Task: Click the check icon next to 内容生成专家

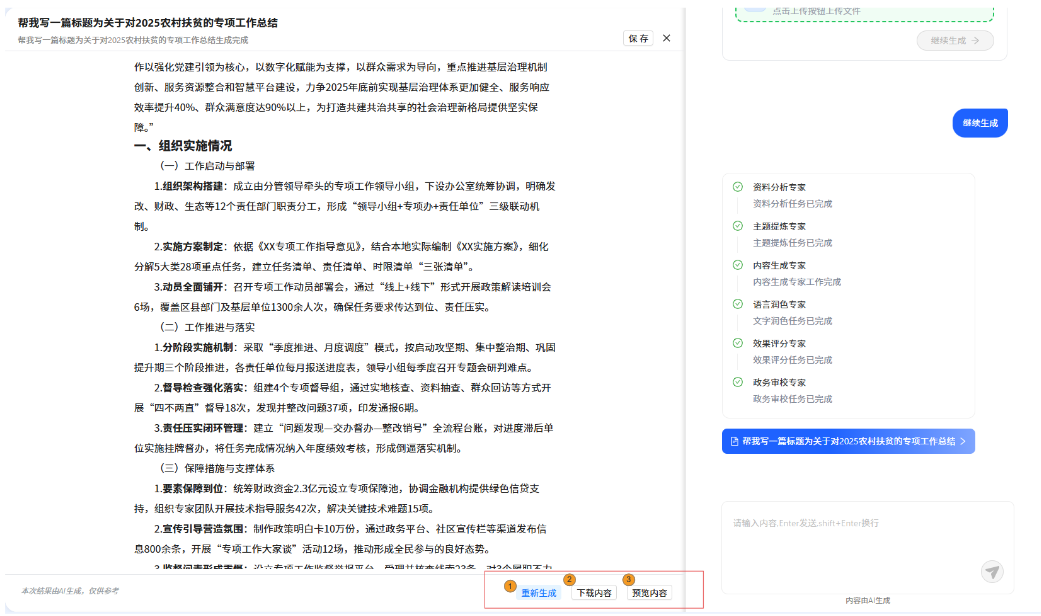Action: tap(738, 265)
